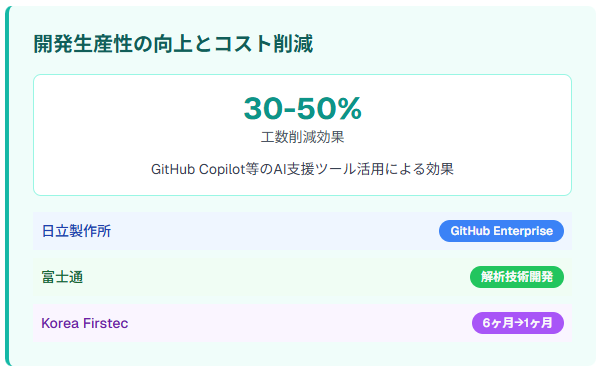The width and height of the screenshot is (603, 369).
Task: Click the 30-50% statistic figure
Action: (302, 108)
